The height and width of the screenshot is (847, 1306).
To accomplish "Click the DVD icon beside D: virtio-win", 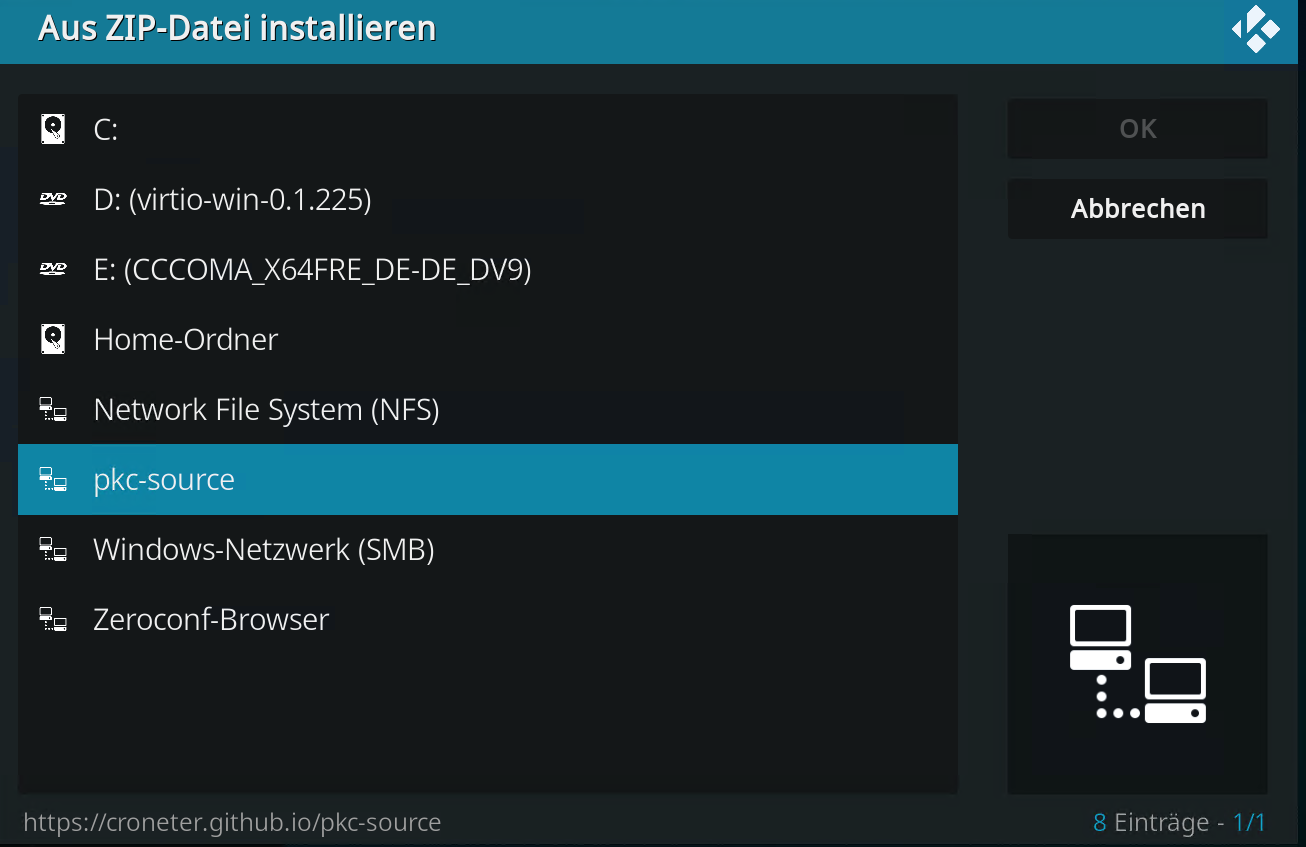I will (53, 200).
